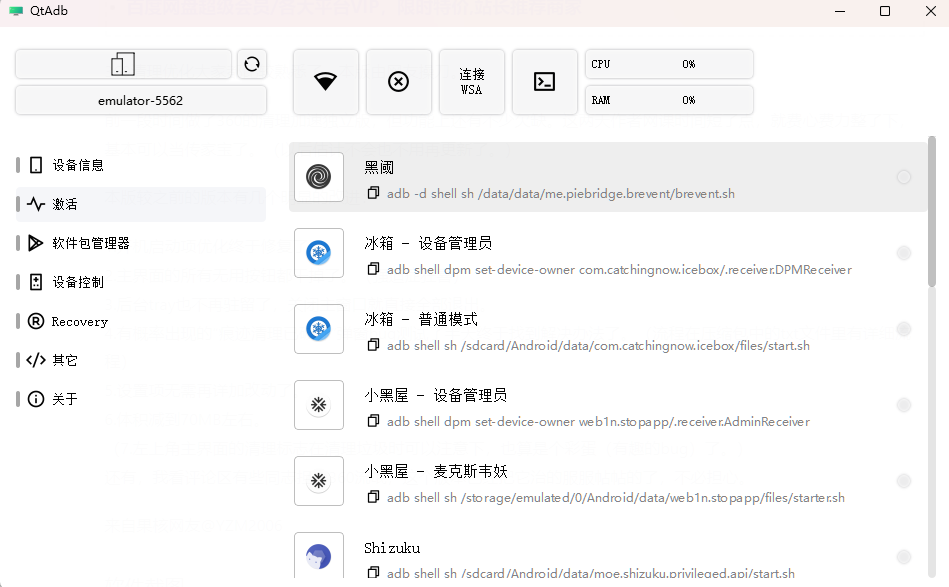Select the 冰箱 普通模式 radio button
This screenshot has height=587, width=949.
904,329
